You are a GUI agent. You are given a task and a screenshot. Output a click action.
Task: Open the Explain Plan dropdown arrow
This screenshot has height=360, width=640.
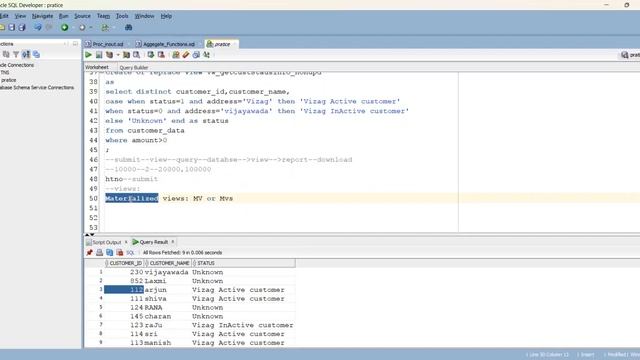pyautogui.click(x=118, y=55)
